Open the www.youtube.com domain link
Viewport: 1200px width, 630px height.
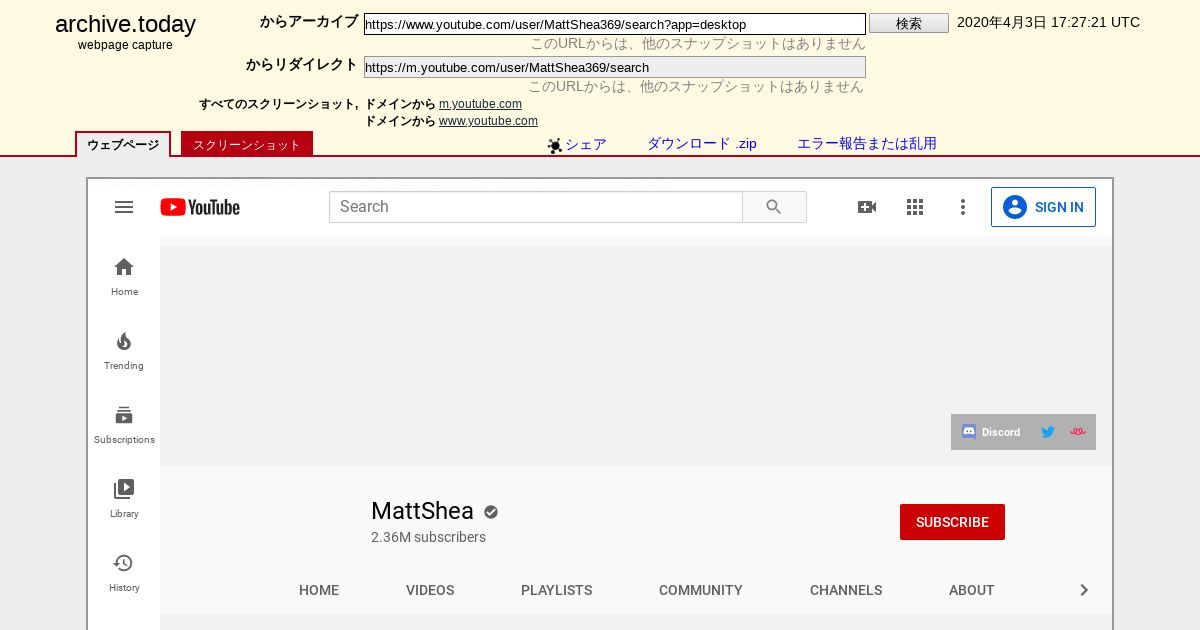[488, 121]
